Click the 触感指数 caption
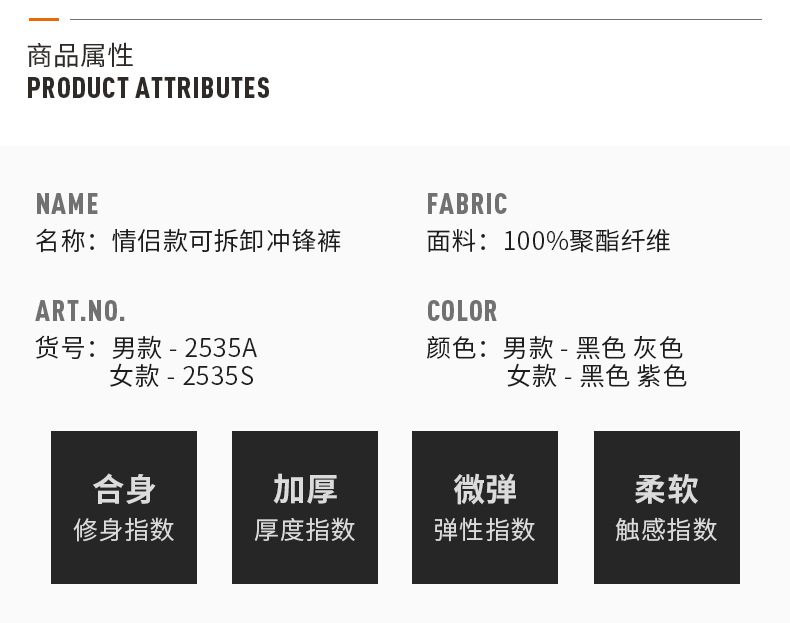Screen dimensions: 790x623 tap(666, 529)
